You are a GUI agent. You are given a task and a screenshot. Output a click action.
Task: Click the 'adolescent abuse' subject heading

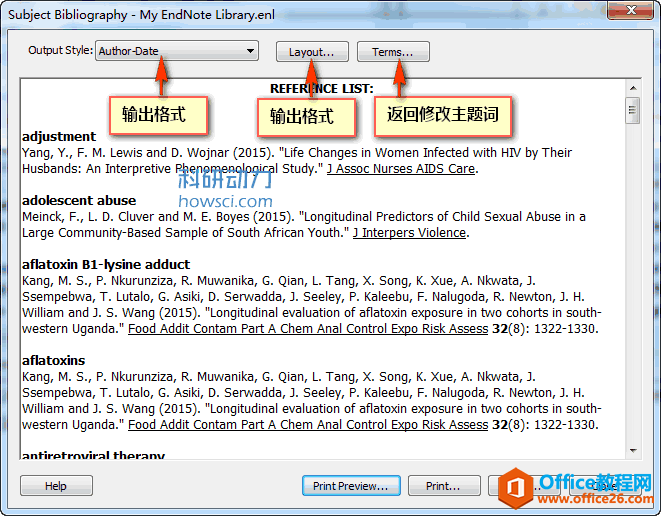79,200
